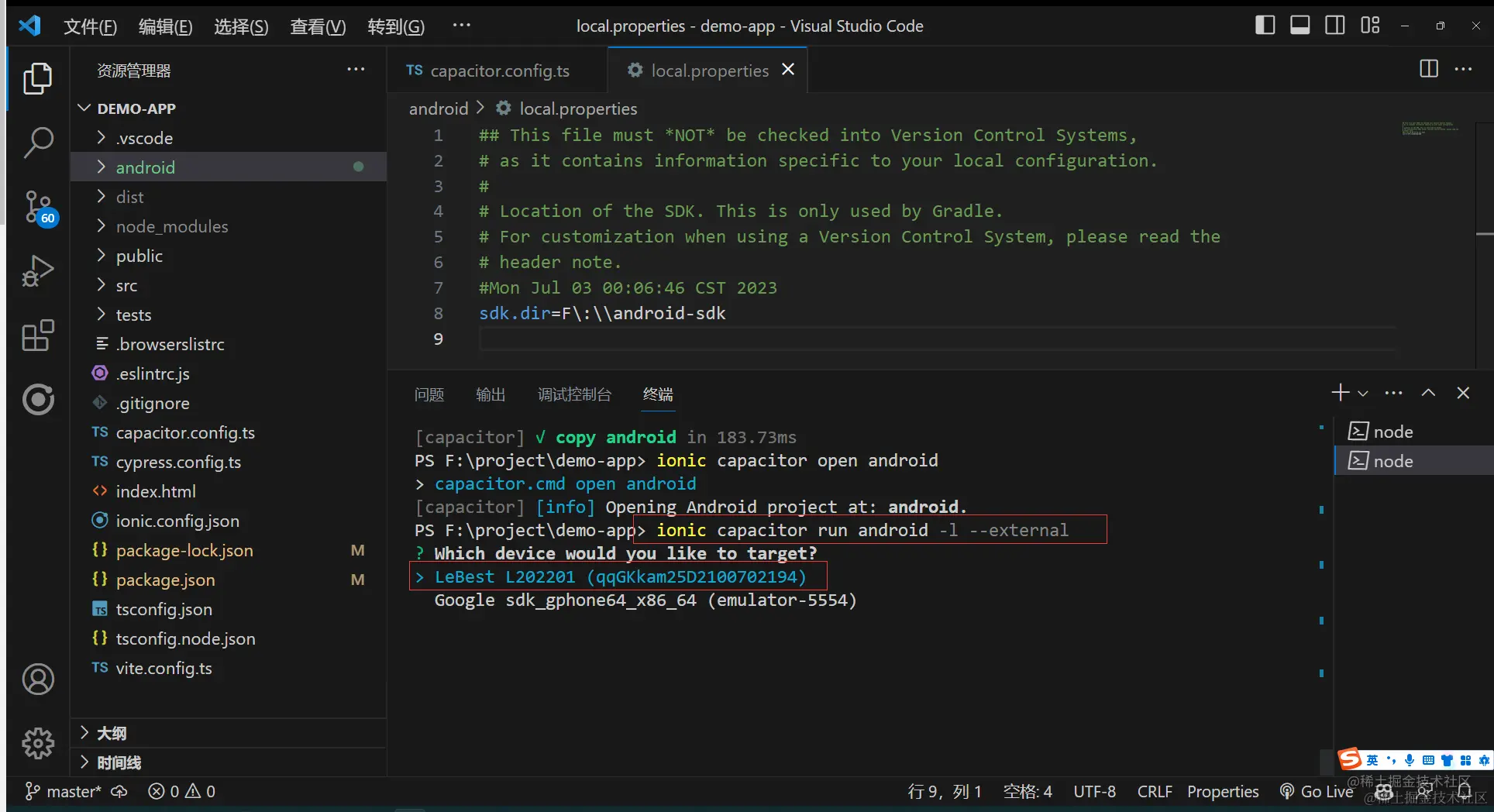Expand the dist folder
Image resolution: width=1494 pixels, height=812 pixels.
coord(229,197)
